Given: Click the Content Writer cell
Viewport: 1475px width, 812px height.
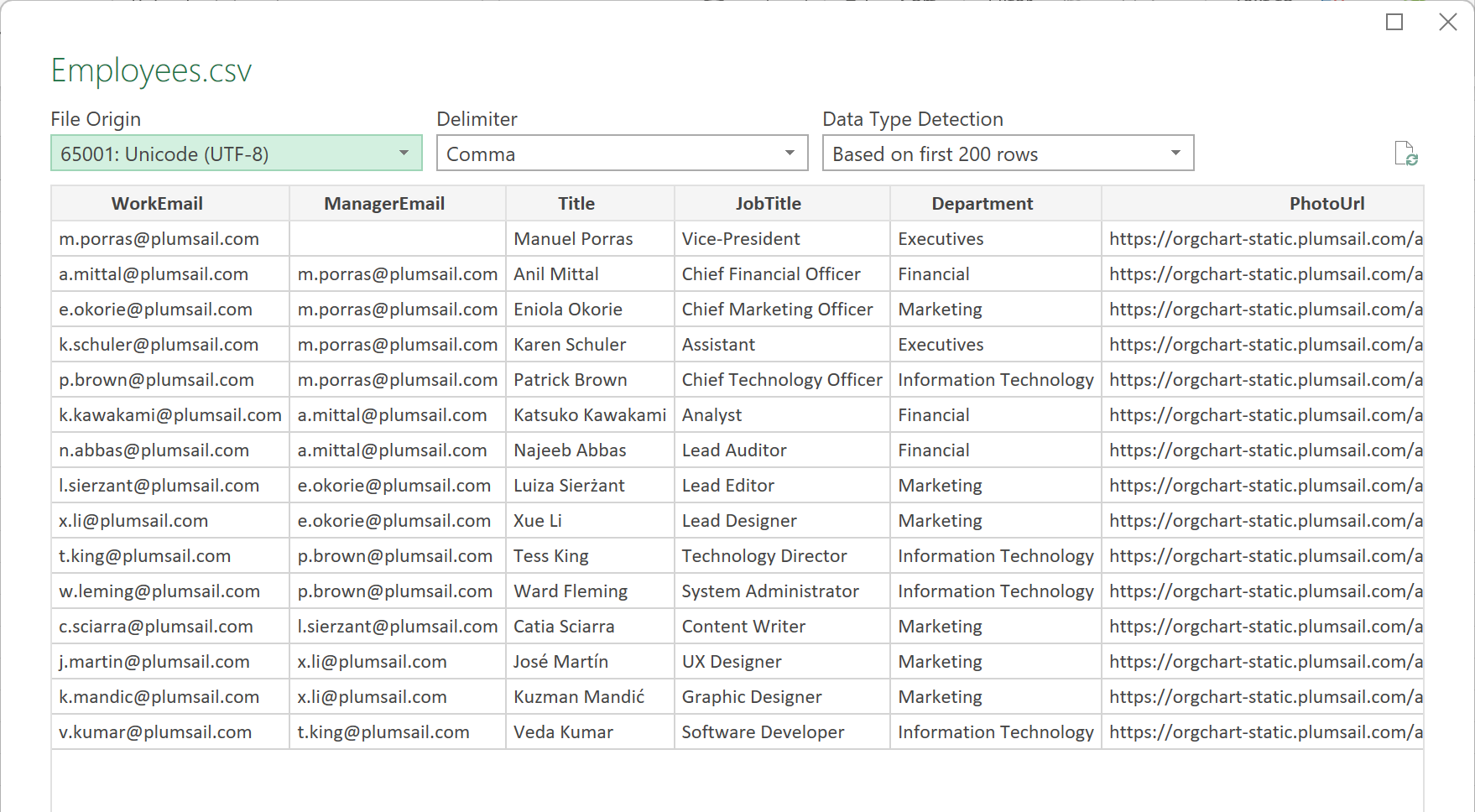Looking at the screenshot, I should (x=783, y=627).
